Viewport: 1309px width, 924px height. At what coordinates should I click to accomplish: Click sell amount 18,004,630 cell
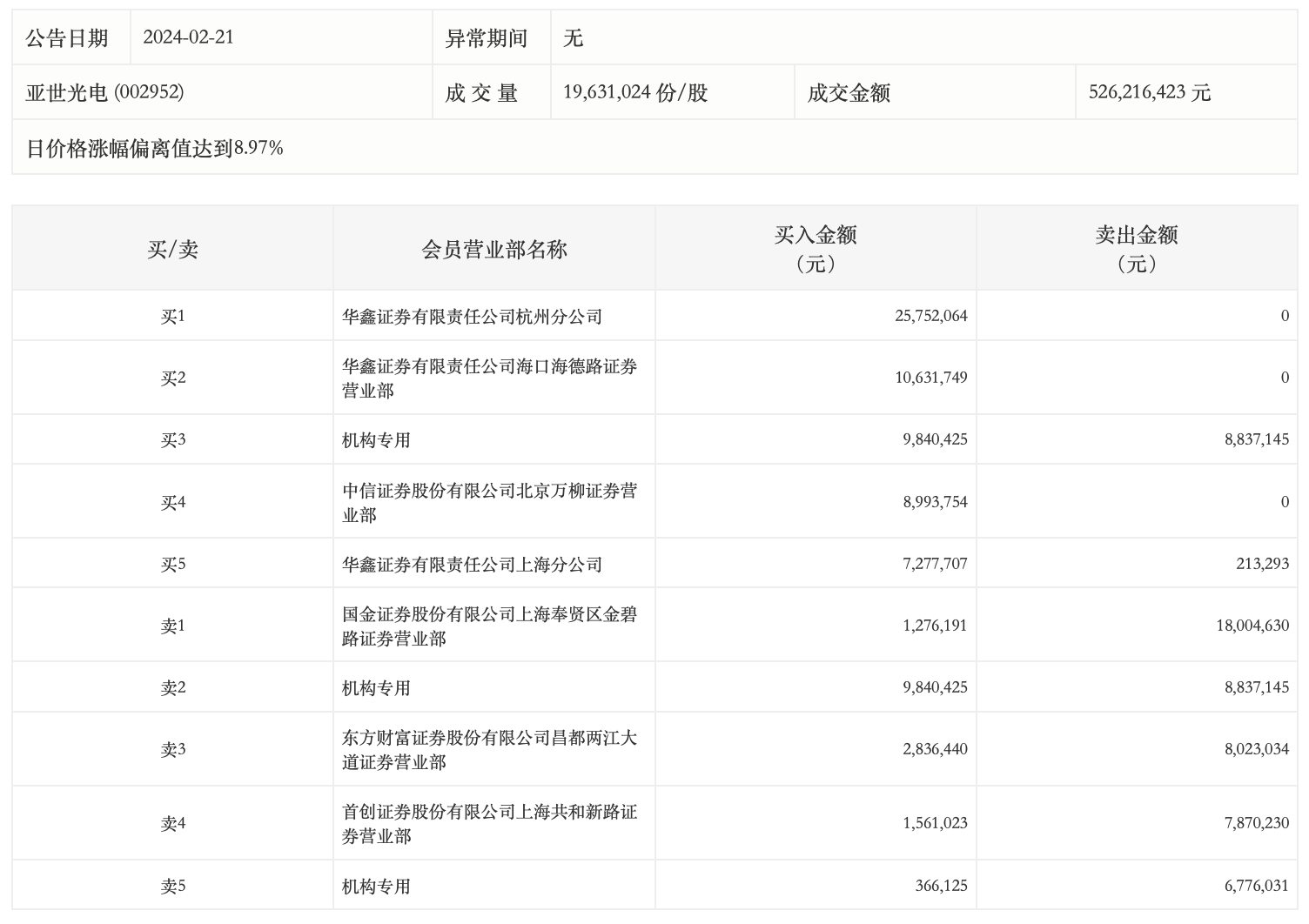pos(1252,626)
